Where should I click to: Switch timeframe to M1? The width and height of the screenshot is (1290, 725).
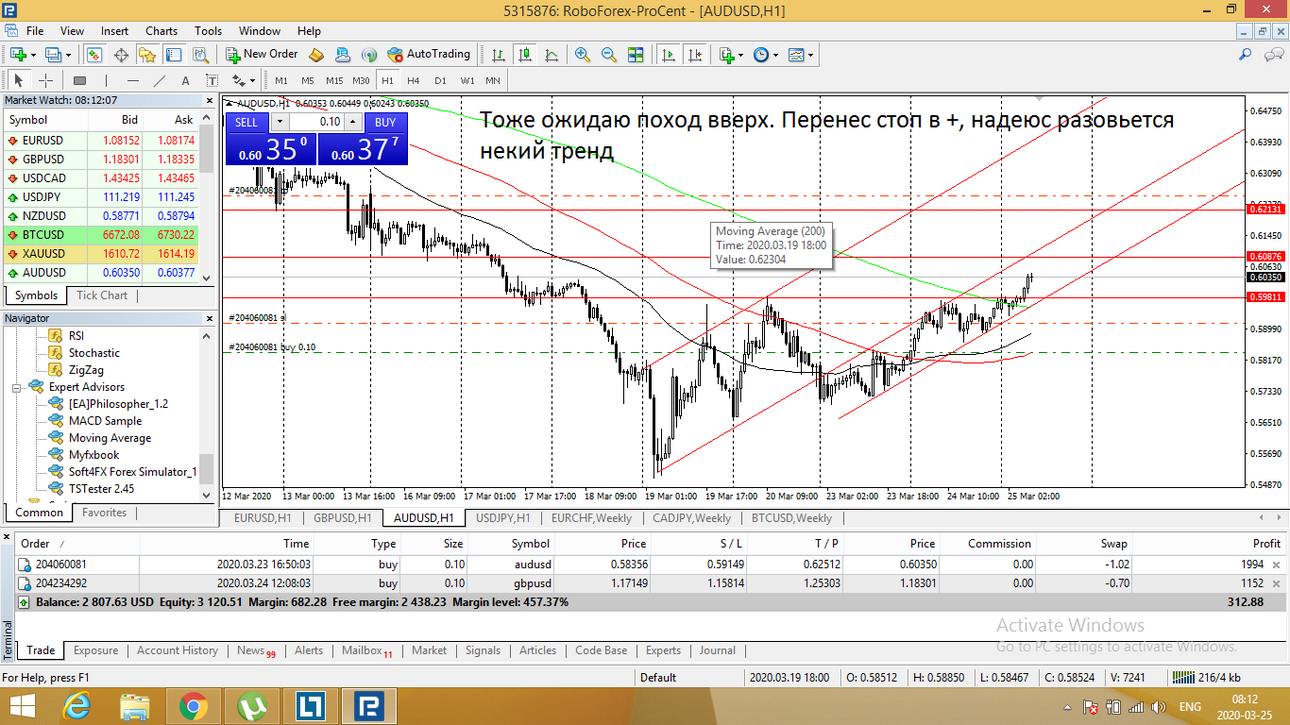pos(281,80)
